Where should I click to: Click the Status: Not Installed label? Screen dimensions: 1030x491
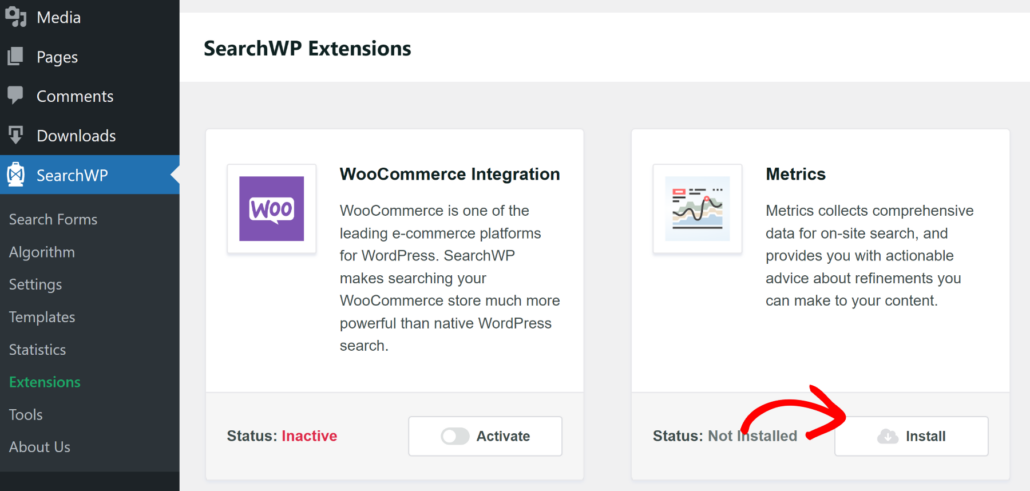tap(725, 436)
